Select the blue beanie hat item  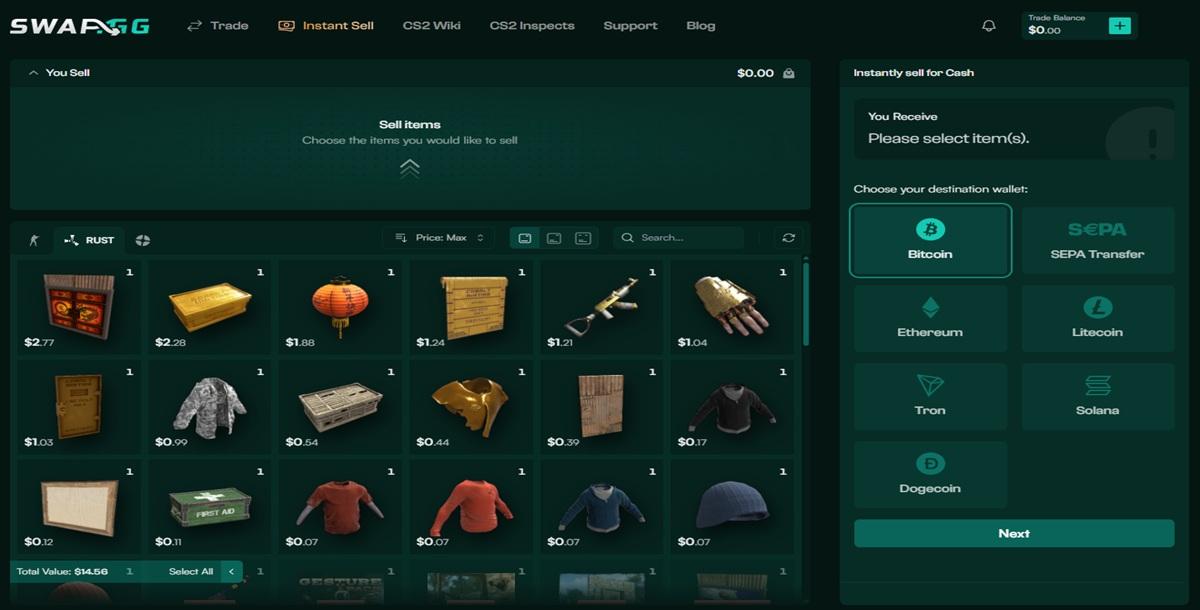(733, 507)
